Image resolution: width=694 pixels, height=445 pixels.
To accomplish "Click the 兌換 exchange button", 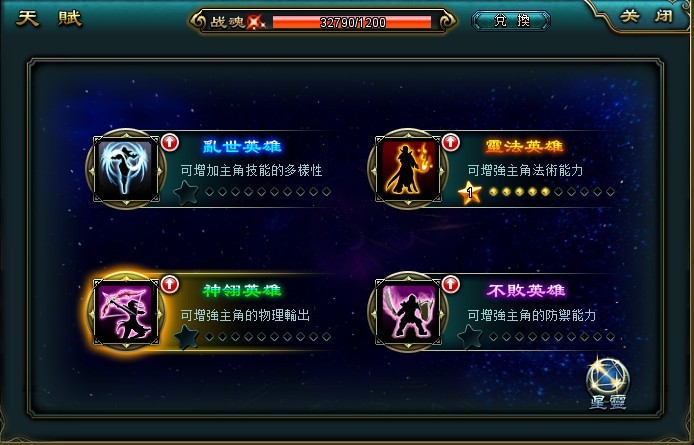I will point(511,21).
